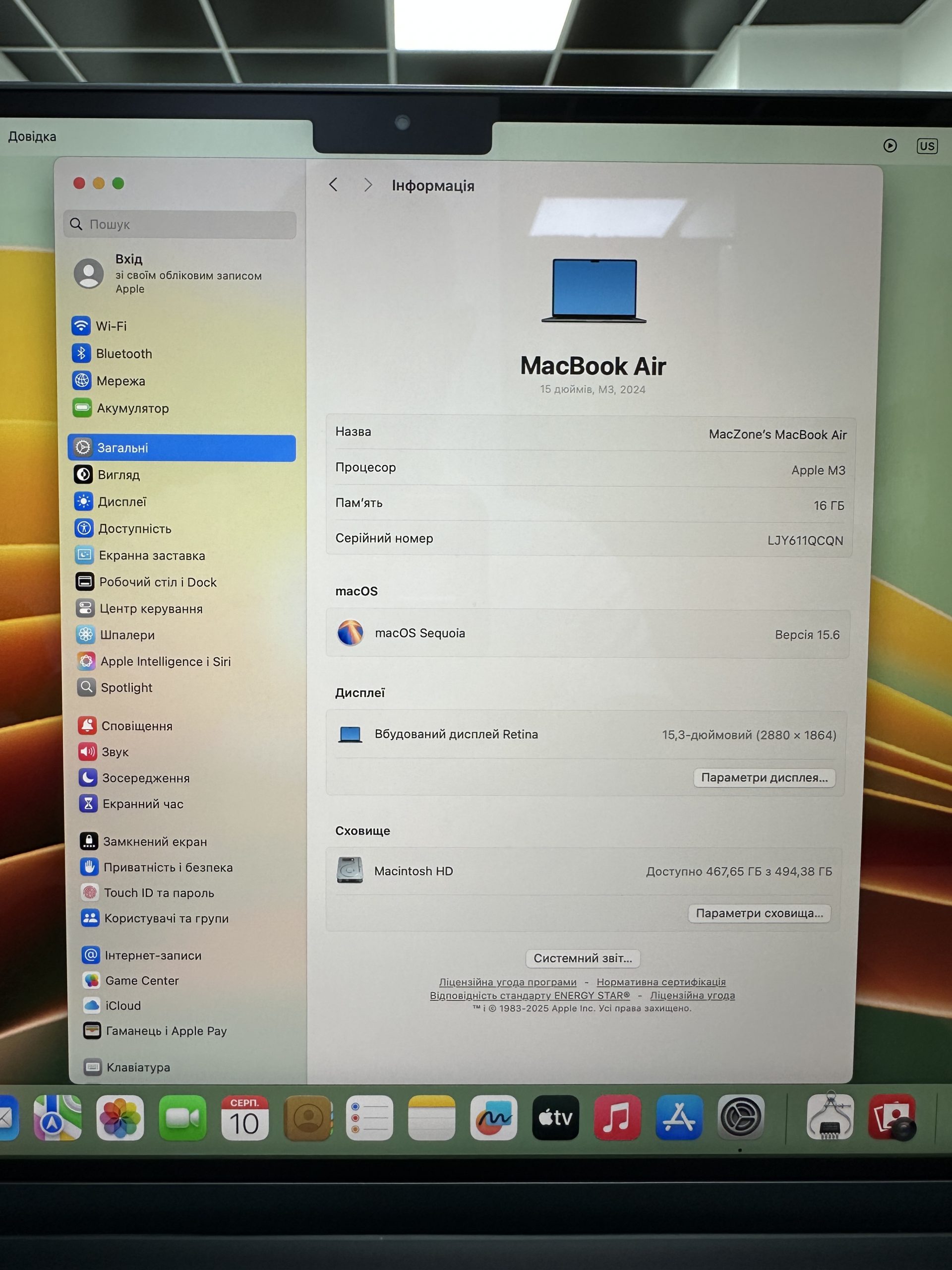Open Відповідність стандарту ENERGY STAR link
This screenshot has width=952, height=1270.
530,996
